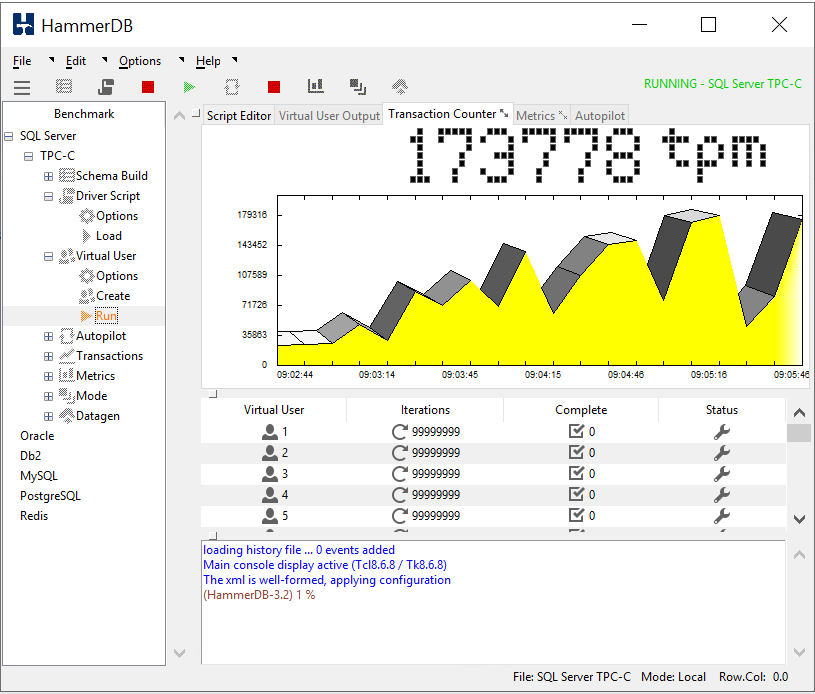
Task: Collapse the SQL Server tree node
Action: point(8,136)
